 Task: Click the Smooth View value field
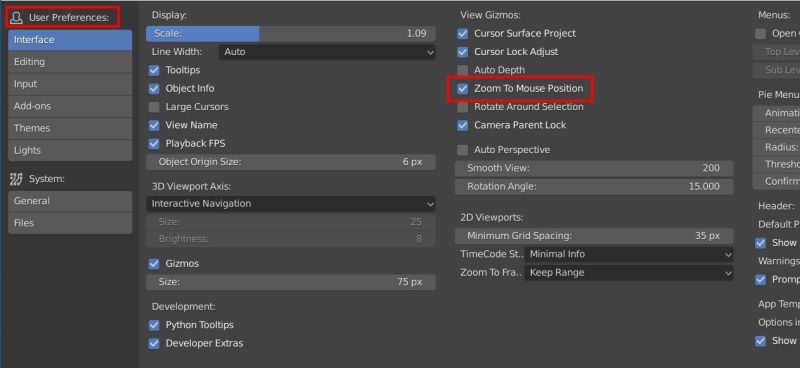(x=594, y=168)
